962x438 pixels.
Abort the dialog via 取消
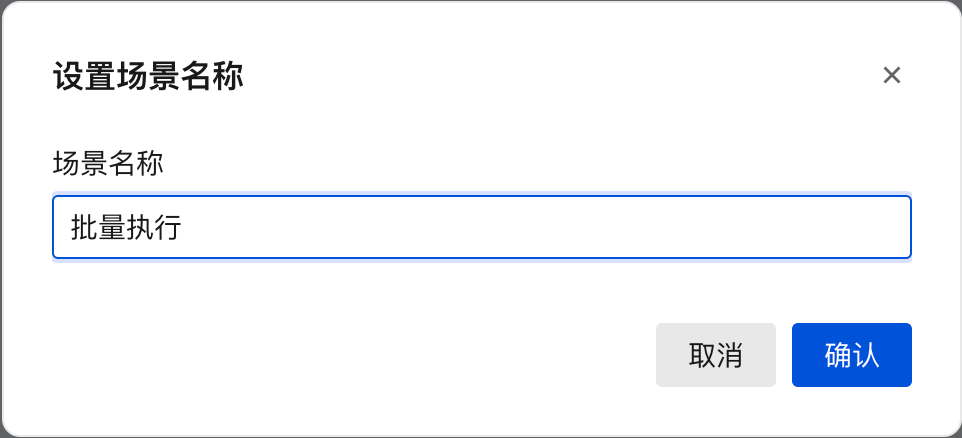pos(715,355)
